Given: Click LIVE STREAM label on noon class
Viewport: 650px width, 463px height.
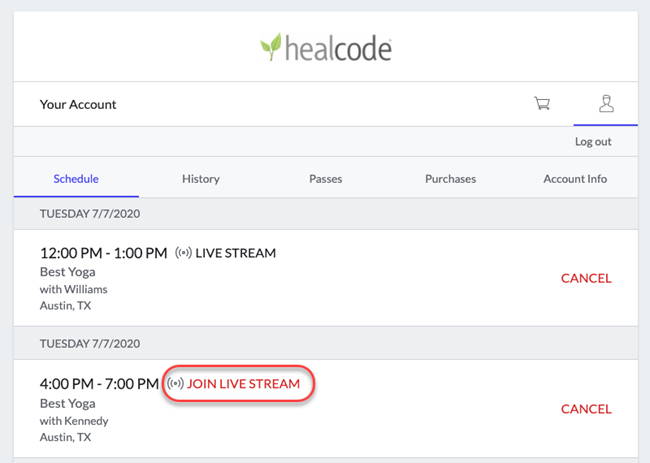Looking at the screenshot, I should click(x=235, y=253).
